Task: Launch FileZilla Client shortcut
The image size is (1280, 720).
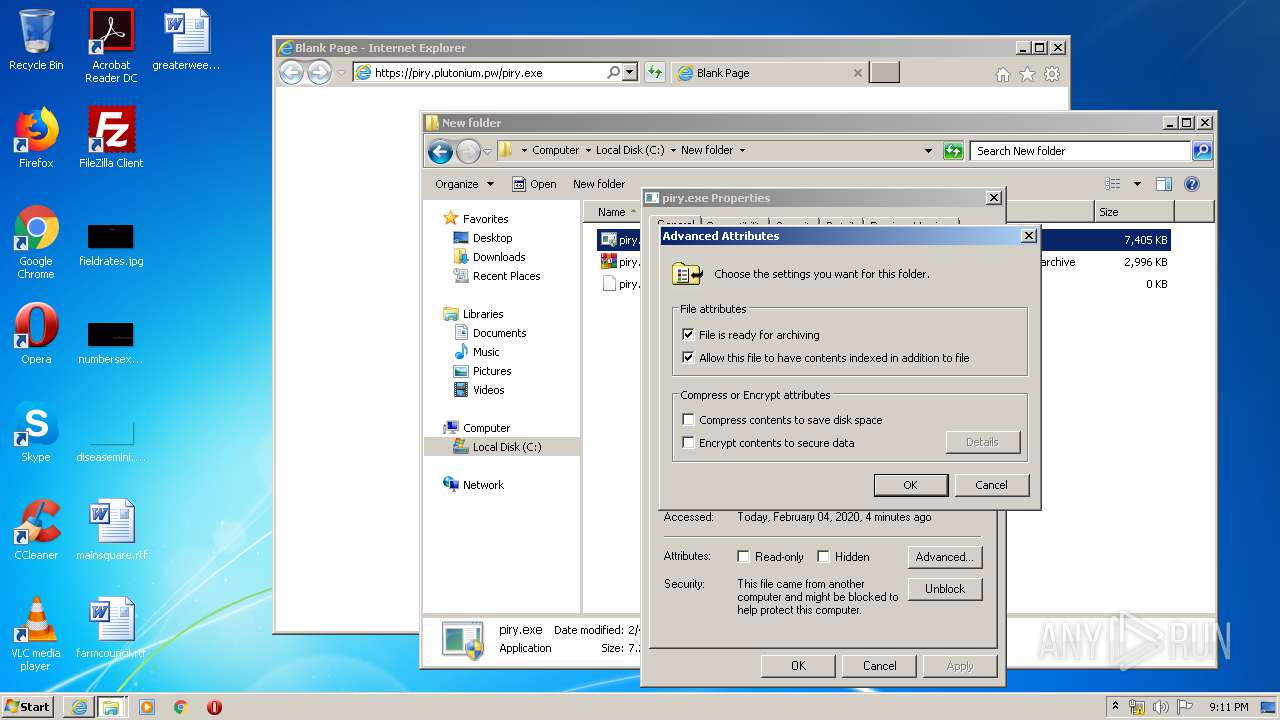Action: click(x=111, y=137)
